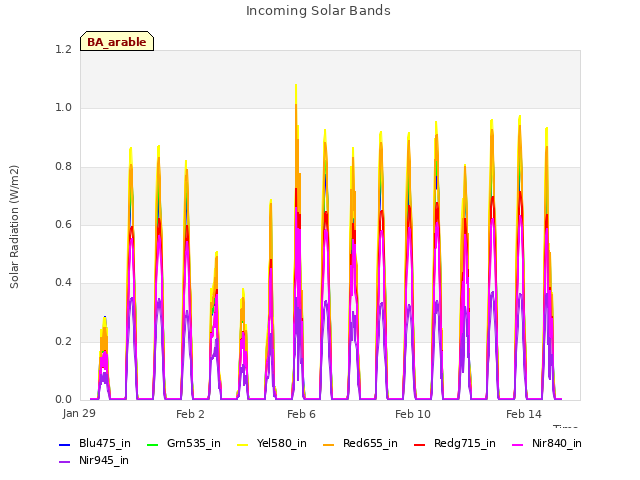Click the purple Nir945_in legend swatch
The image size is (640, 480).
pos(65,462)
